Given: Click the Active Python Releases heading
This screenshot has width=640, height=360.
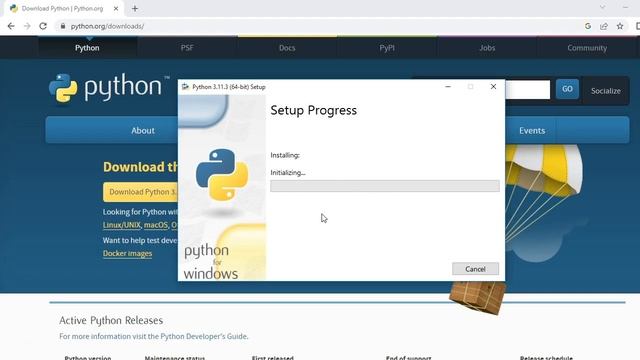Looking at the screenshot, I should click(x=111, y=320).
